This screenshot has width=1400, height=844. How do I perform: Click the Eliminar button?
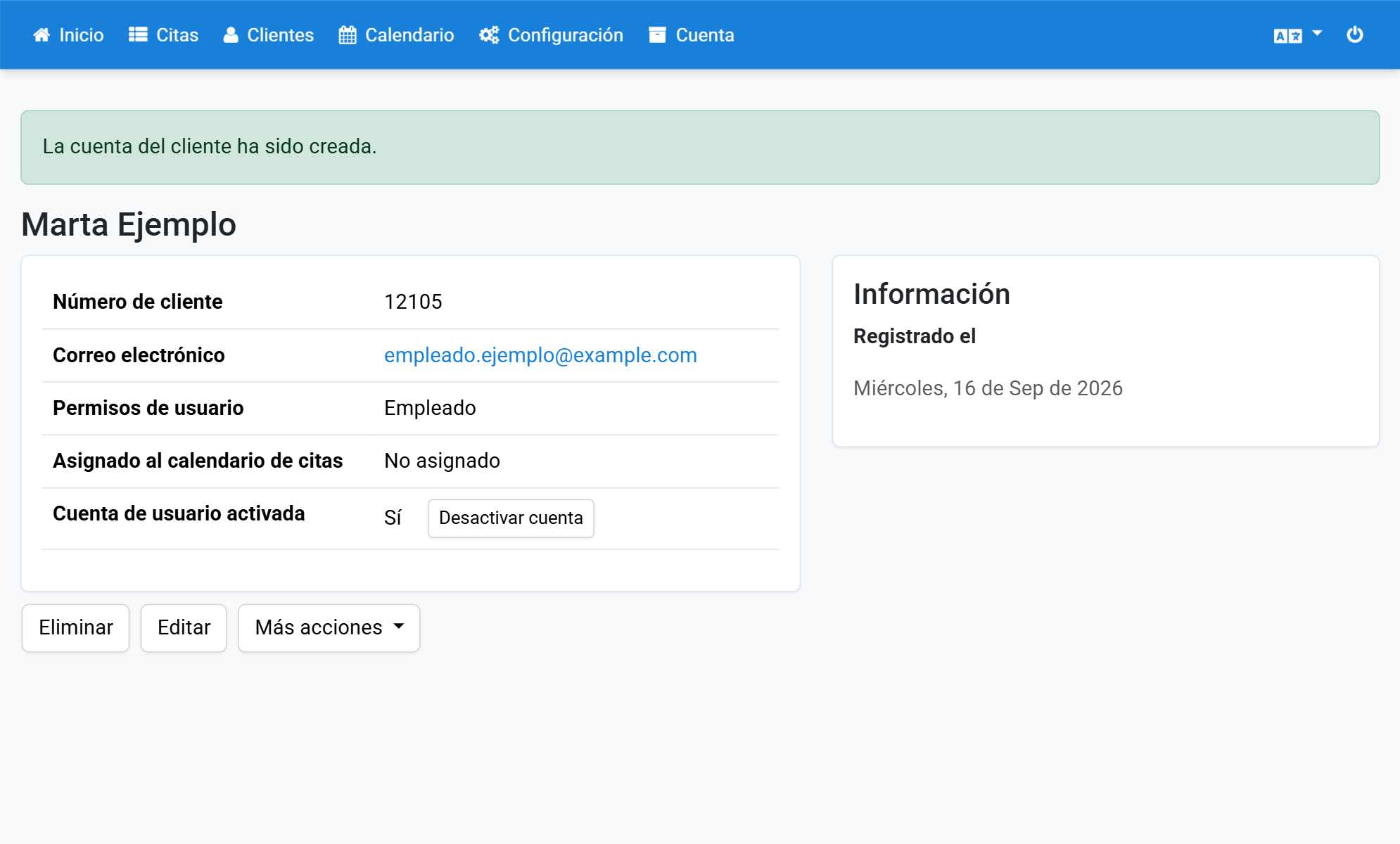[x=75, y=627]
